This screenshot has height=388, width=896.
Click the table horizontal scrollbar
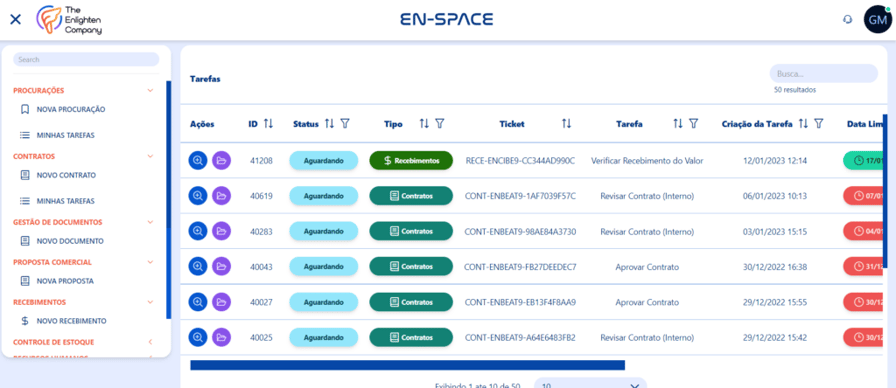pyautogui.click(x=407, y=365)
